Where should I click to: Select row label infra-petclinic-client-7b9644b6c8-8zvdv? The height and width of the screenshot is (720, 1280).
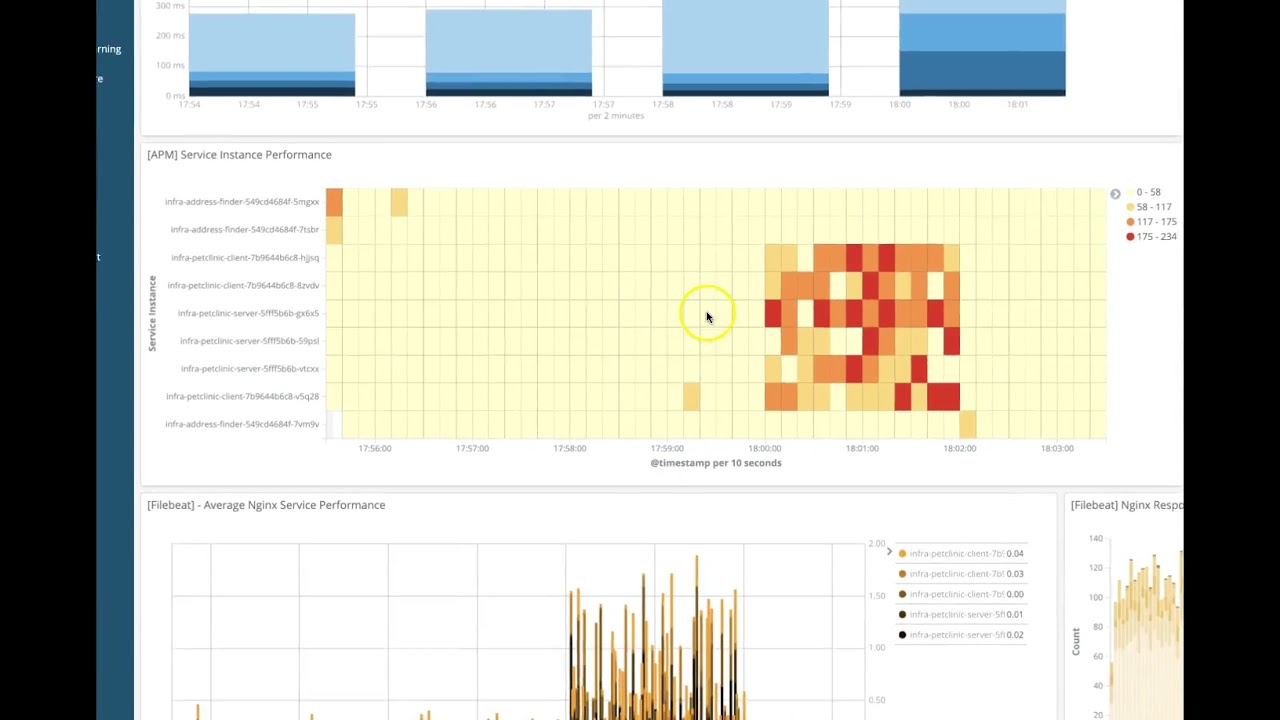coord(243,286)
